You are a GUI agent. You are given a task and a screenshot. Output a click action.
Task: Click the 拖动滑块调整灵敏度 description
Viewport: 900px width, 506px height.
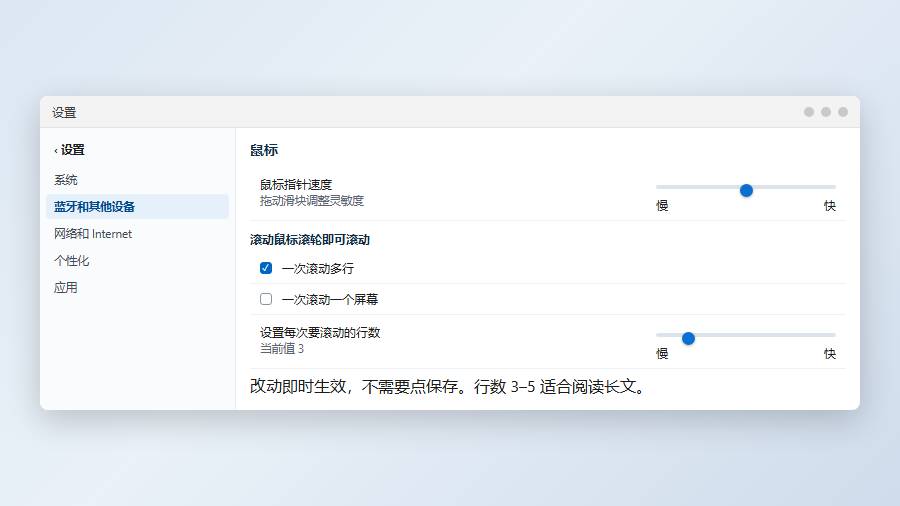pos(312,201)
